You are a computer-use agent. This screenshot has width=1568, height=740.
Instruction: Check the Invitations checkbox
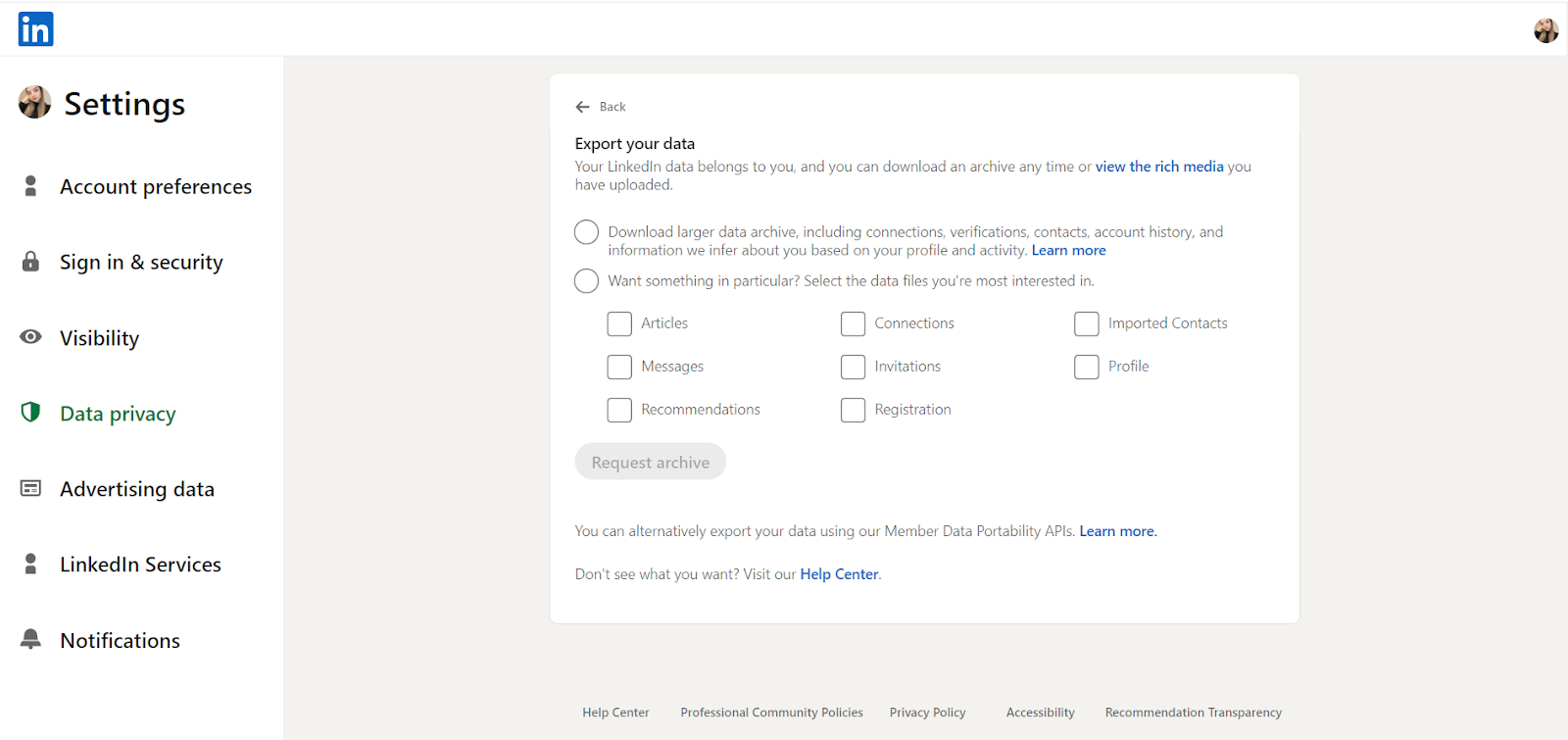point(853,367)
